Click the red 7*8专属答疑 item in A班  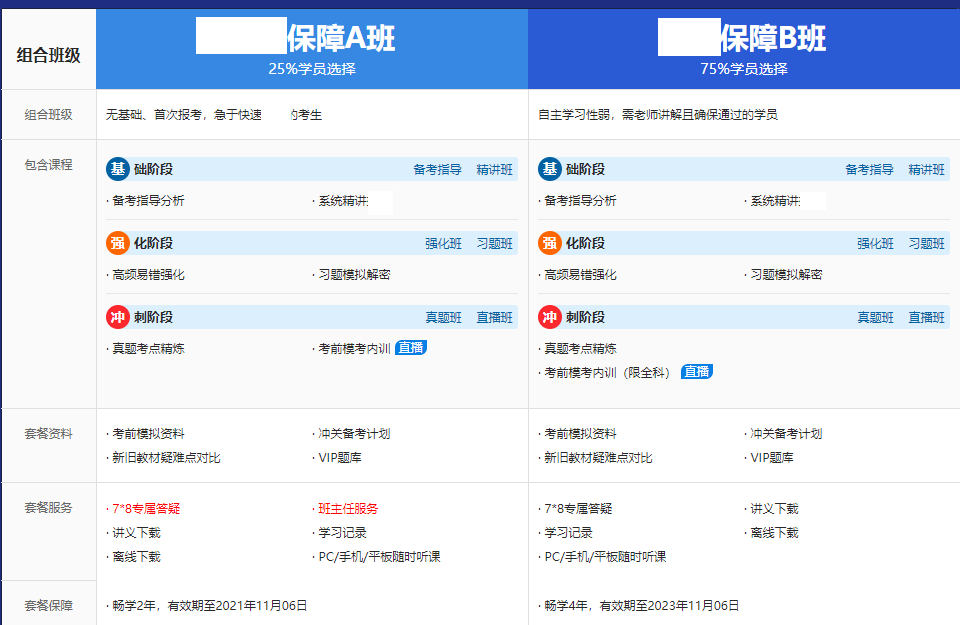[x=146, y=509]
